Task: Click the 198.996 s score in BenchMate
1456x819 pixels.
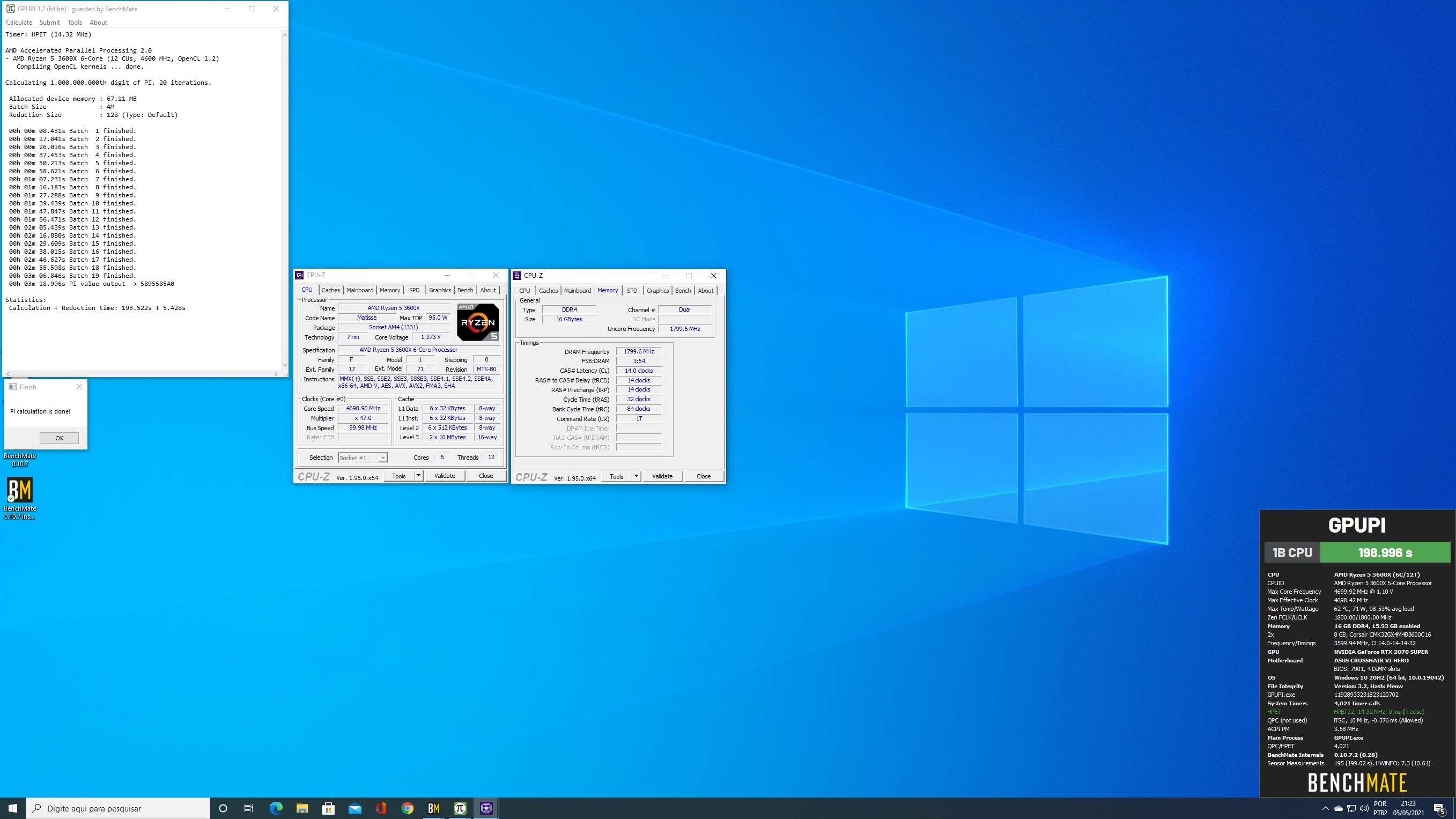Action: (x=1385, y=552)
